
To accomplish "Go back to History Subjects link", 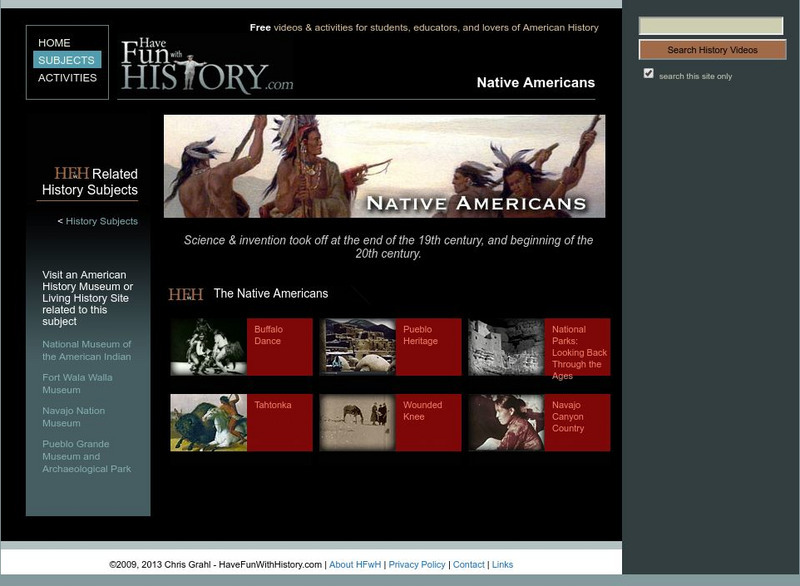I will pyautogui.click(x=102, y=221).
